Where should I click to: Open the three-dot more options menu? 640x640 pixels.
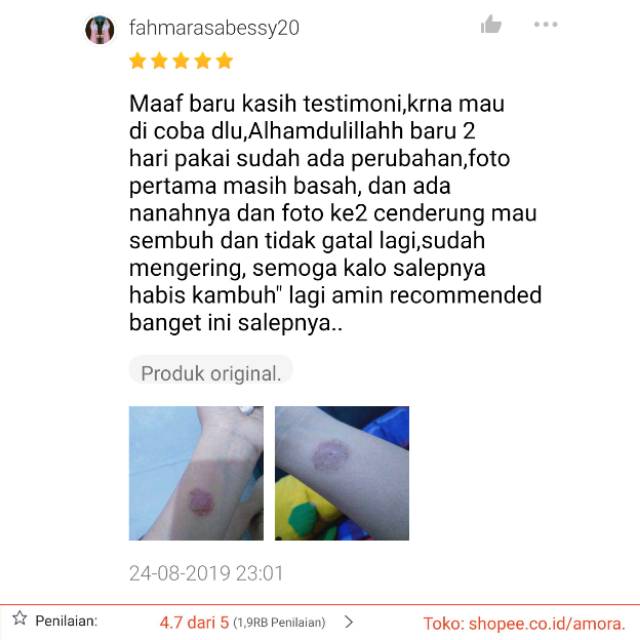click(546, 24)
